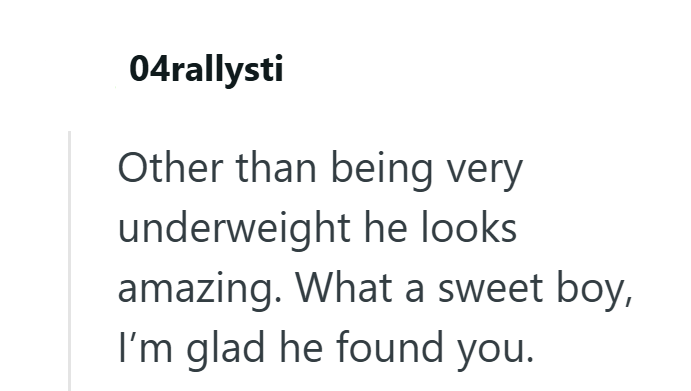Screen dimensions: 691x391
Task: Click the word 'glad' in the last line
Action: point(226,350)
